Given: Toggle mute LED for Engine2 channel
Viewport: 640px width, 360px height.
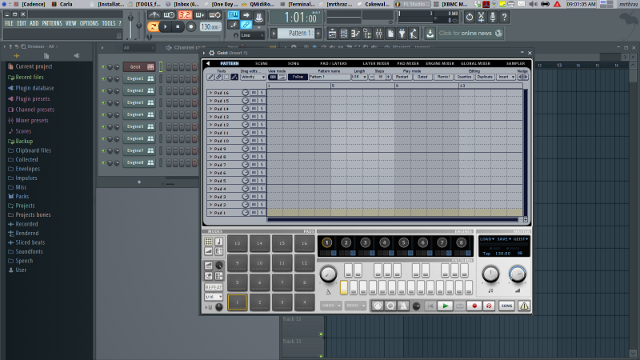Looking at the screenshot, I should [103, 91].
